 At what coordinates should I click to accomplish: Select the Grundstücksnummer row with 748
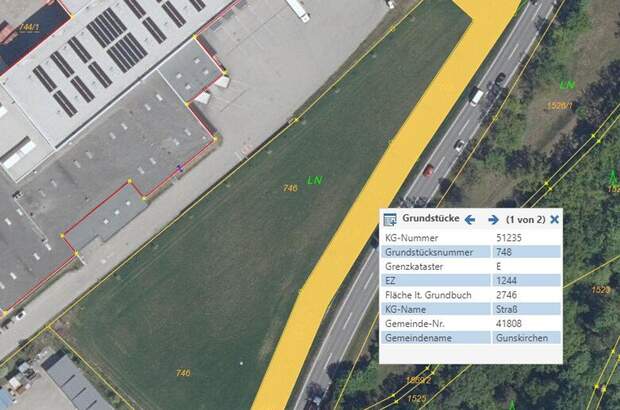pyautogui.click(x=471, y=252)
